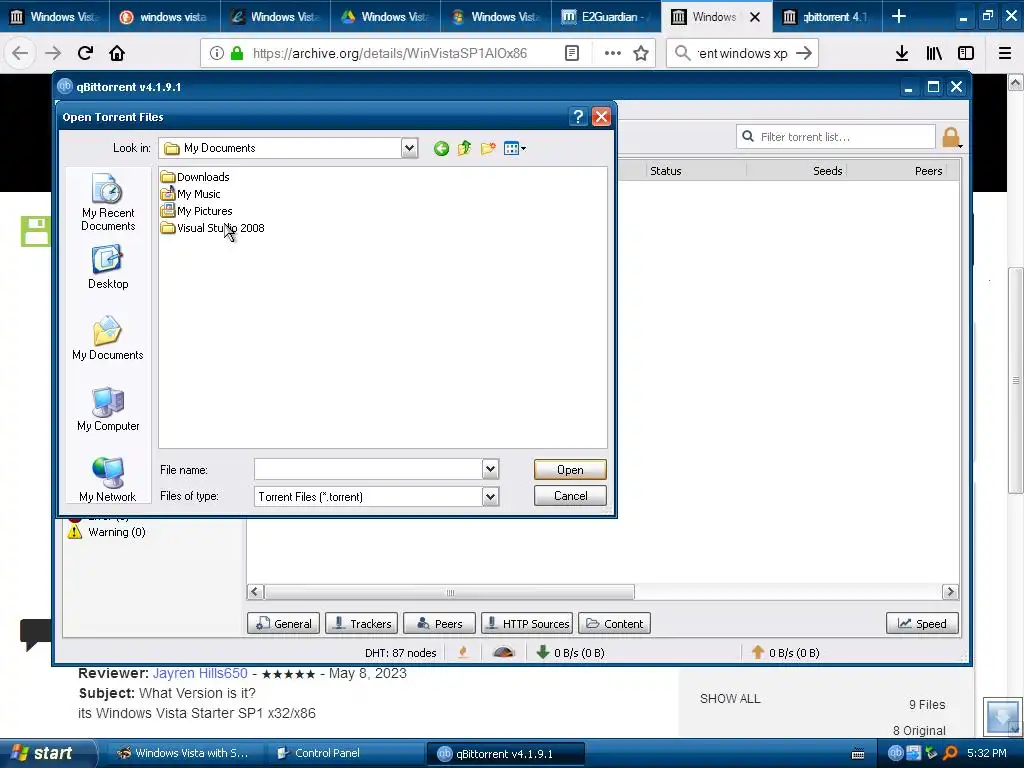
Task: Click the dialog help question mark button
Action: (578, 116)
